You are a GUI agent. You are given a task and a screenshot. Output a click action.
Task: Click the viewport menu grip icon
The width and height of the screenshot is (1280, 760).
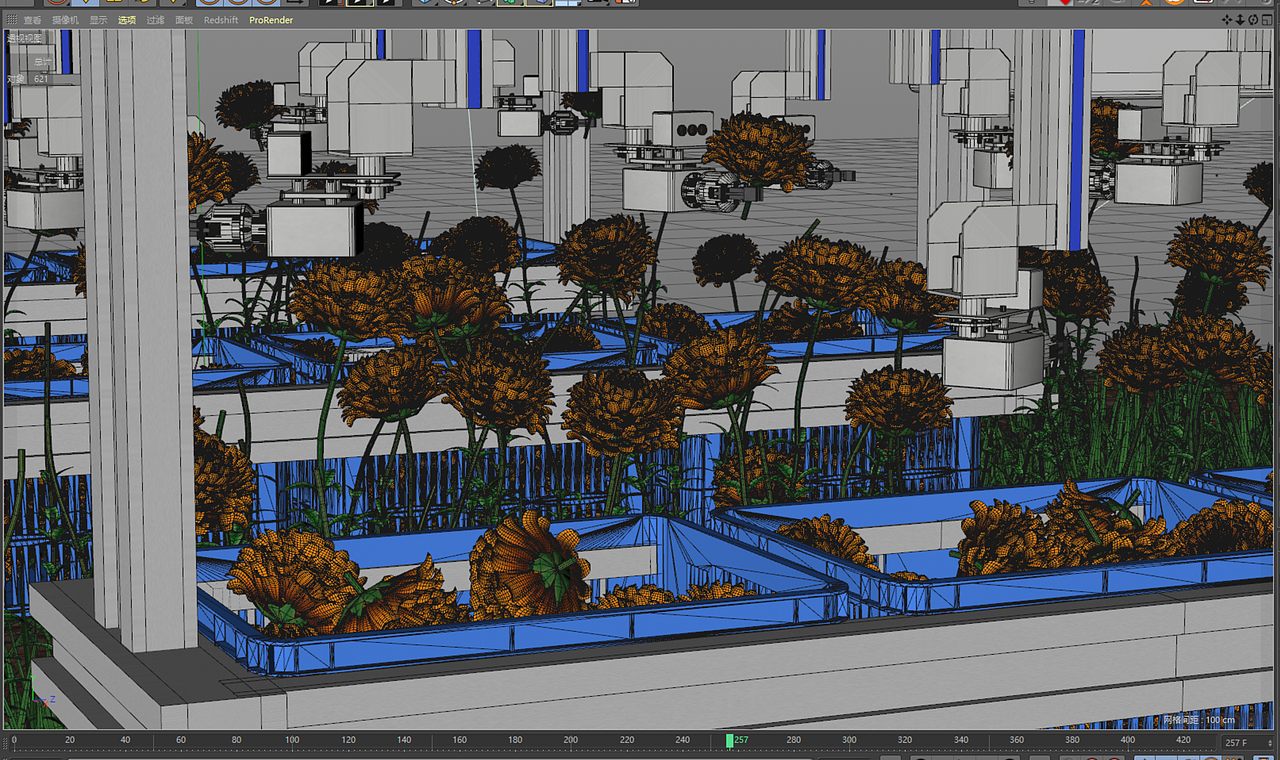[x=11, y=20]
